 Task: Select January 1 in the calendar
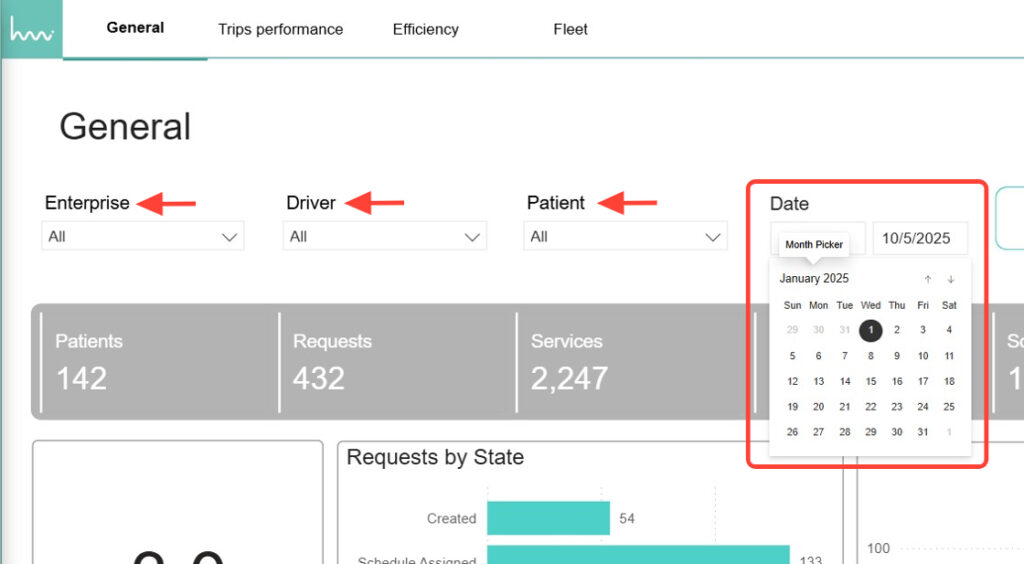pos(871,330)
